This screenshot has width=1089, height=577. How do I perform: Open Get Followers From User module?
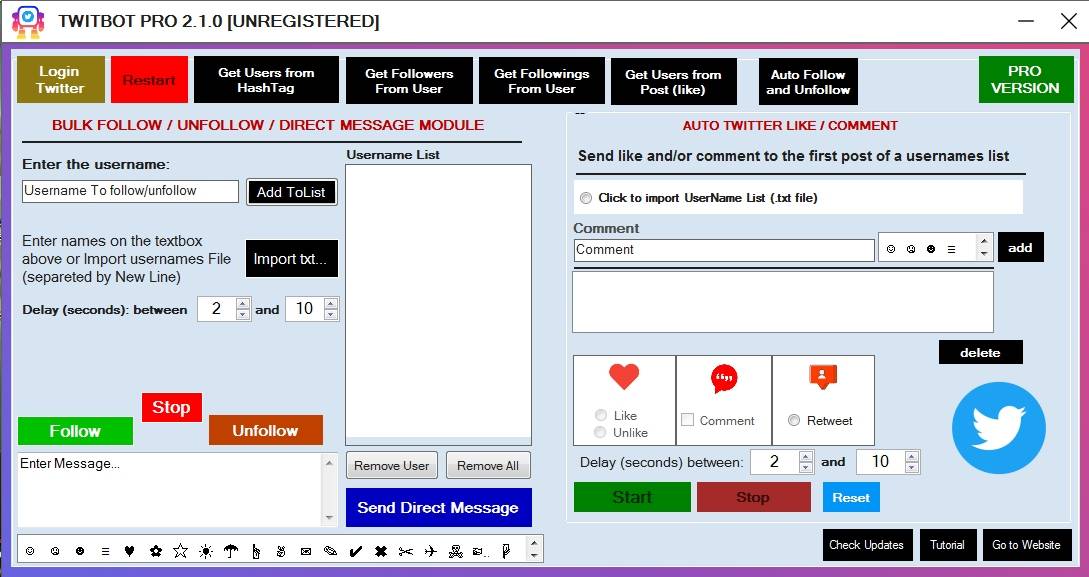(x=409, y=81)
